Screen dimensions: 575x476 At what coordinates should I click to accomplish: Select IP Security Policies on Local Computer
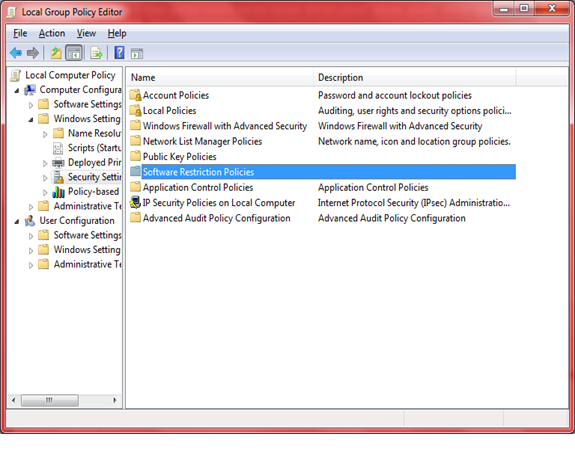click(x=219, y=203)
